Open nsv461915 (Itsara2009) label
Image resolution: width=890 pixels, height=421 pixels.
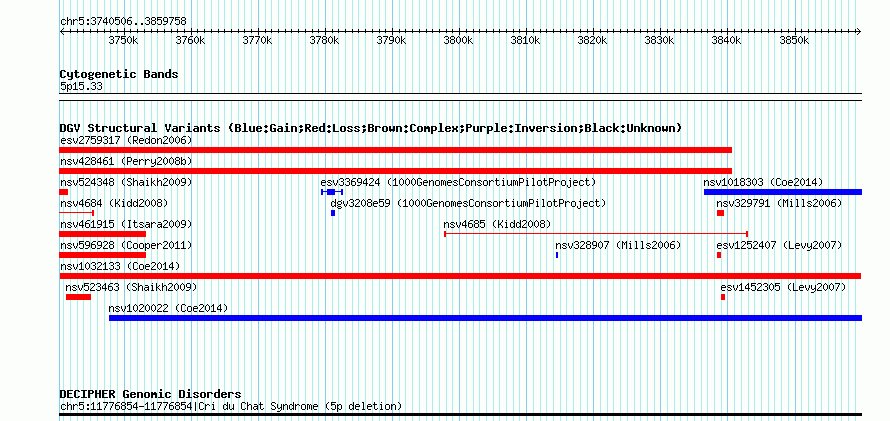(x=126, y=225)
